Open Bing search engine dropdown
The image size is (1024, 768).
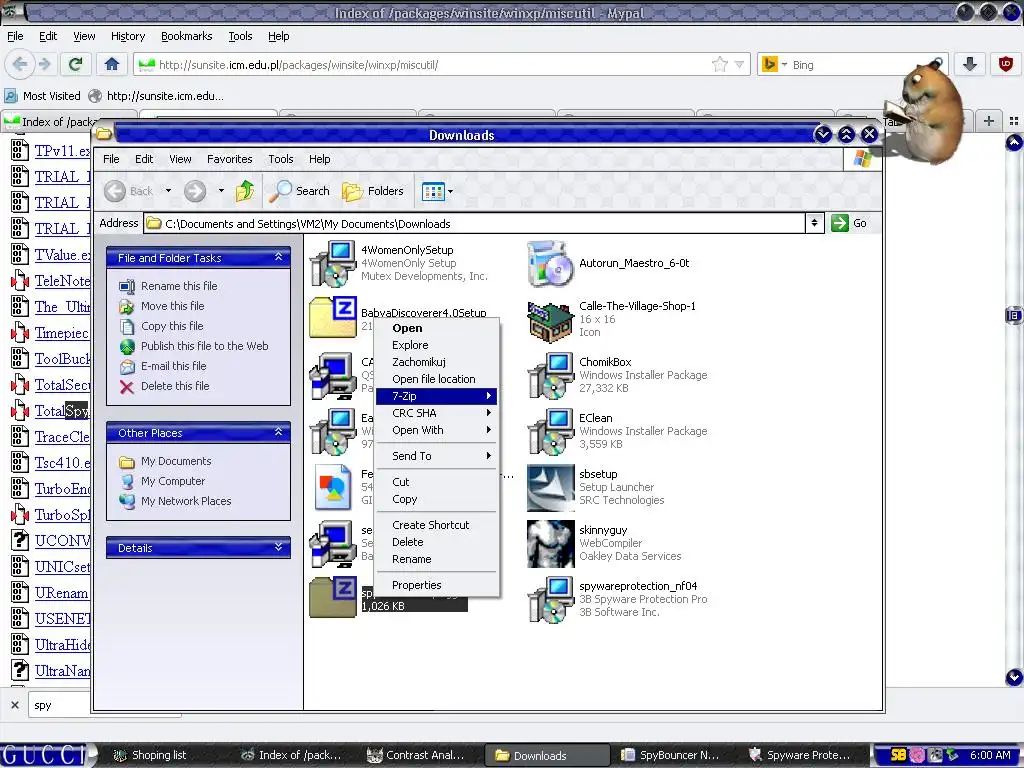coord(784,65)
